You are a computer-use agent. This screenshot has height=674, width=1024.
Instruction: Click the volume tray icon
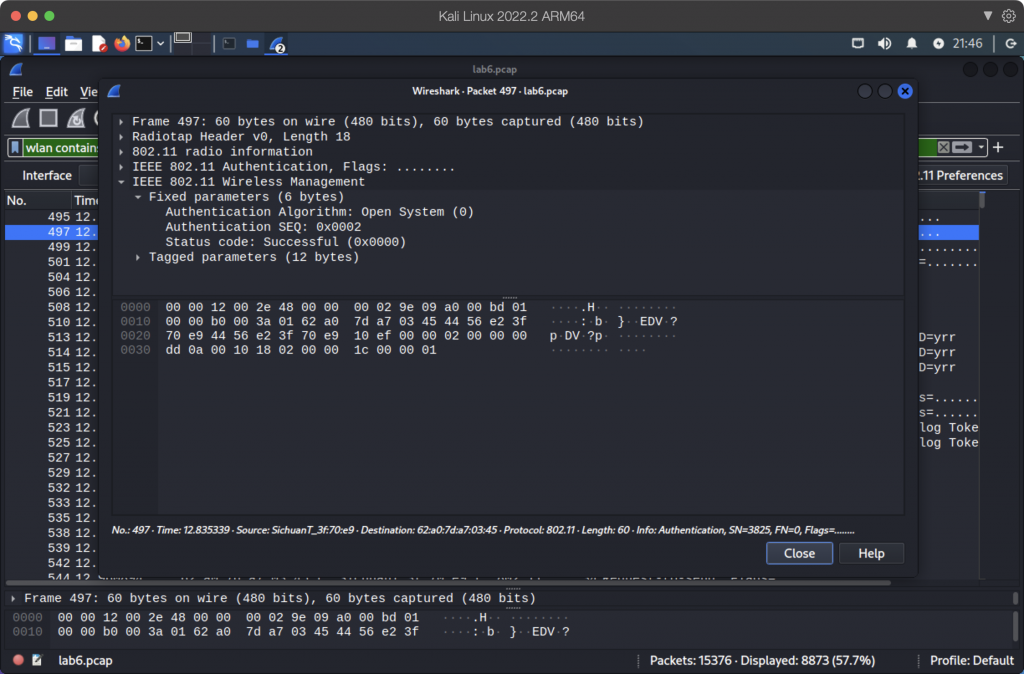[x=884, y=43]
